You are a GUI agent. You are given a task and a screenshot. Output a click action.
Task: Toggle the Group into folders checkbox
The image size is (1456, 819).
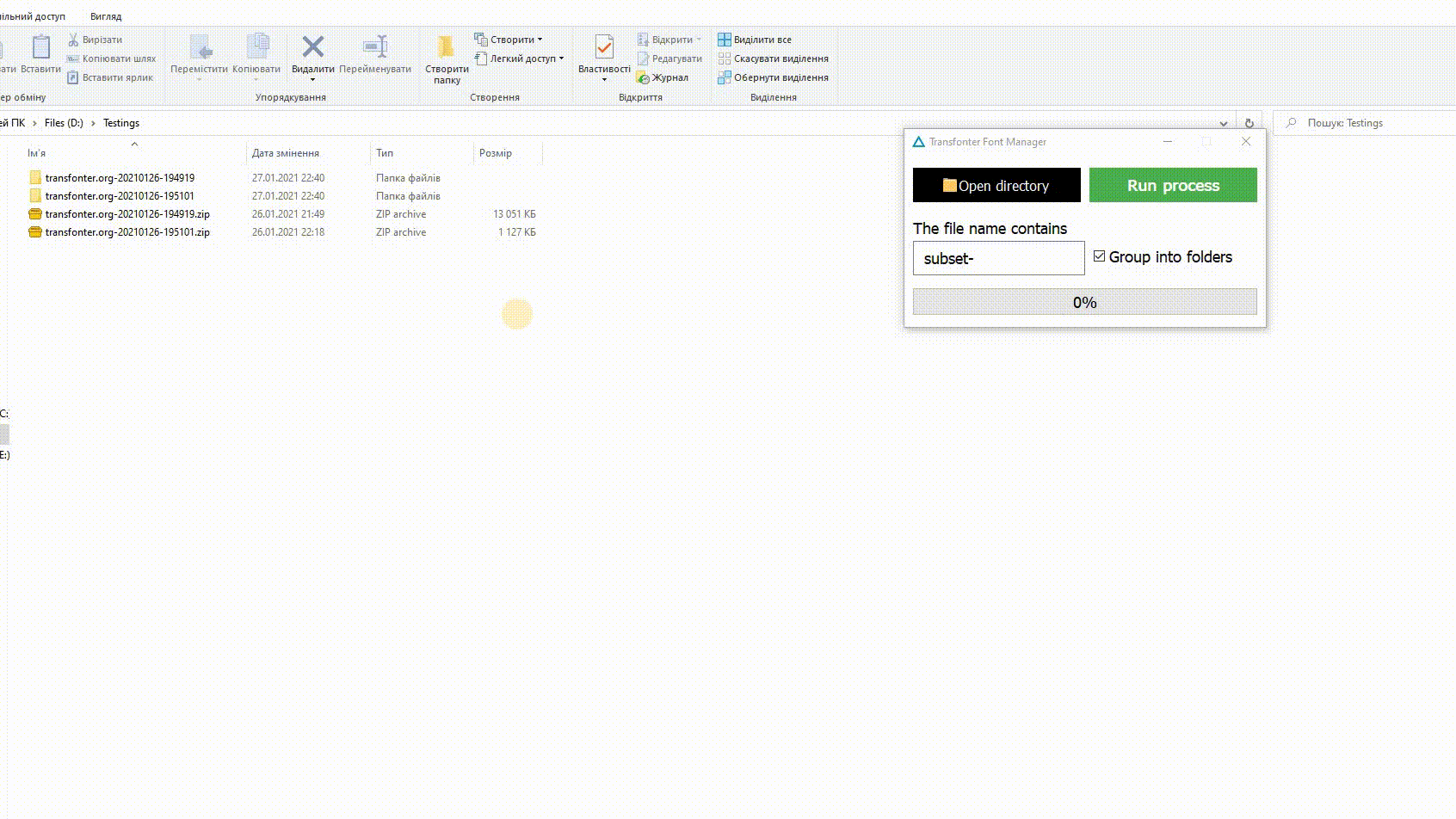coord(1099,256)
